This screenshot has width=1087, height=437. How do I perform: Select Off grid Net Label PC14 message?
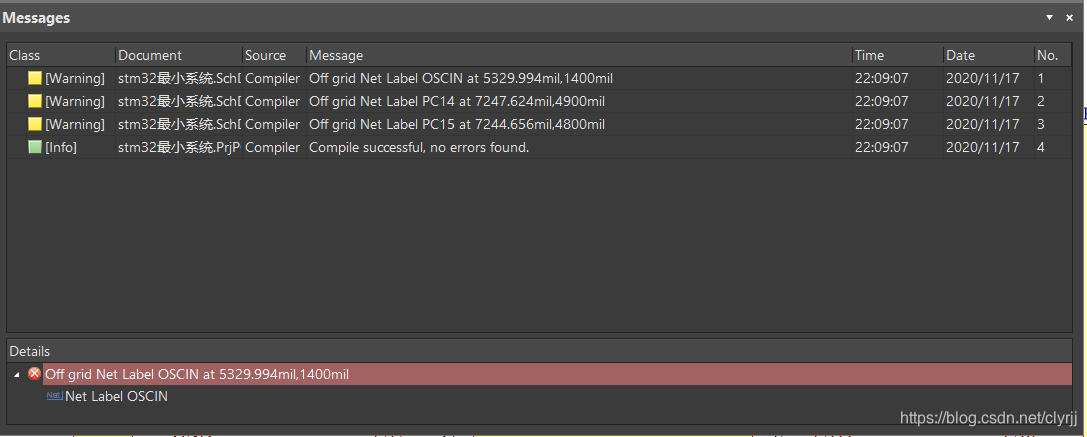click(456, 101)
